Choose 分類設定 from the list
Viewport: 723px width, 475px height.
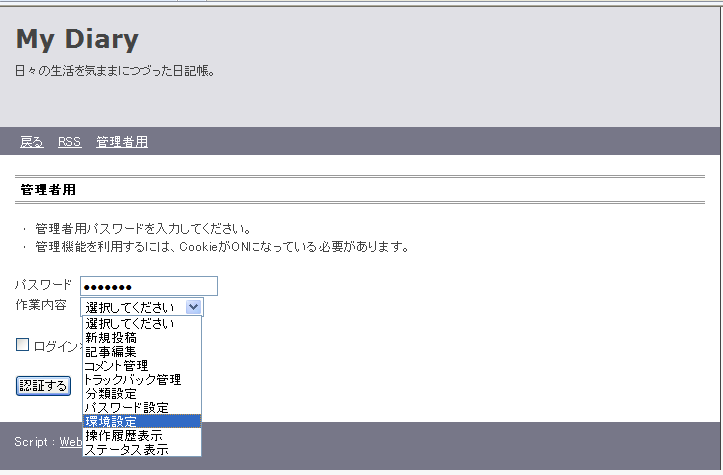[111, 394]
